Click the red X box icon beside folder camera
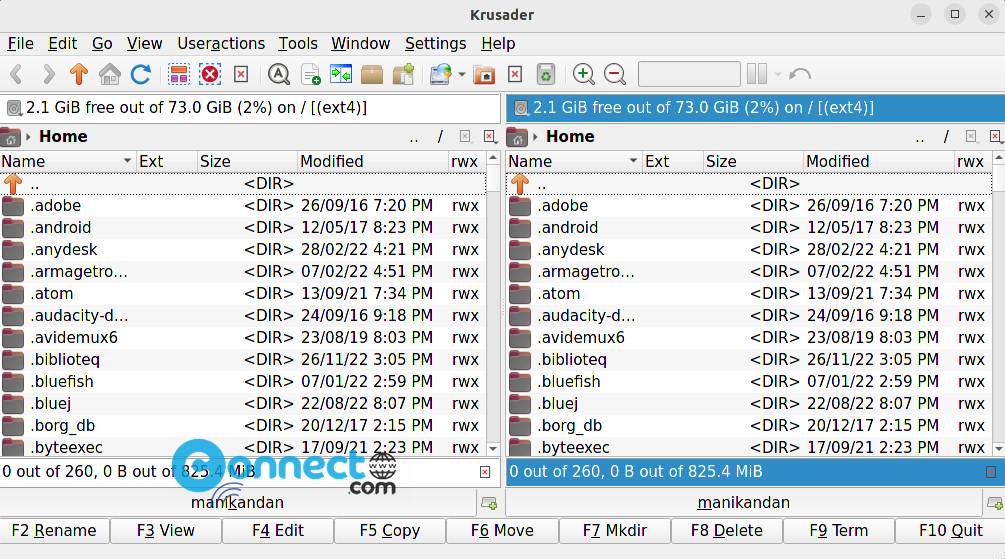 (515, 74)
